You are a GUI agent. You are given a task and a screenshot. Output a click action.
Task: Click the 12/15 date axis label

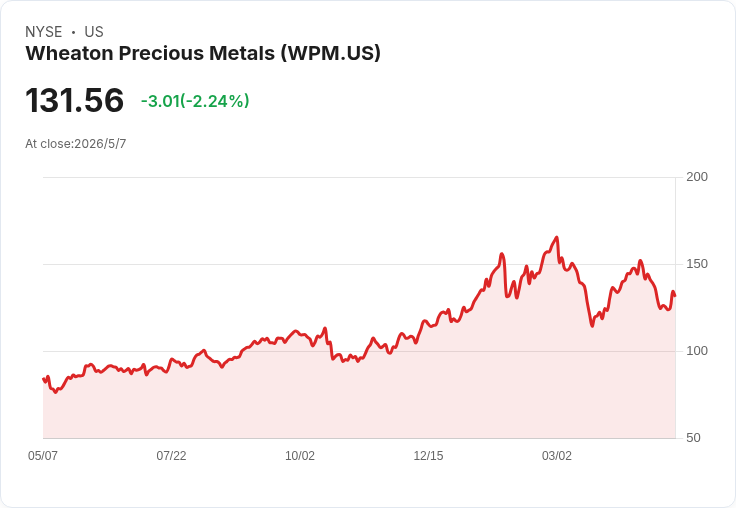tap(428, 455)
